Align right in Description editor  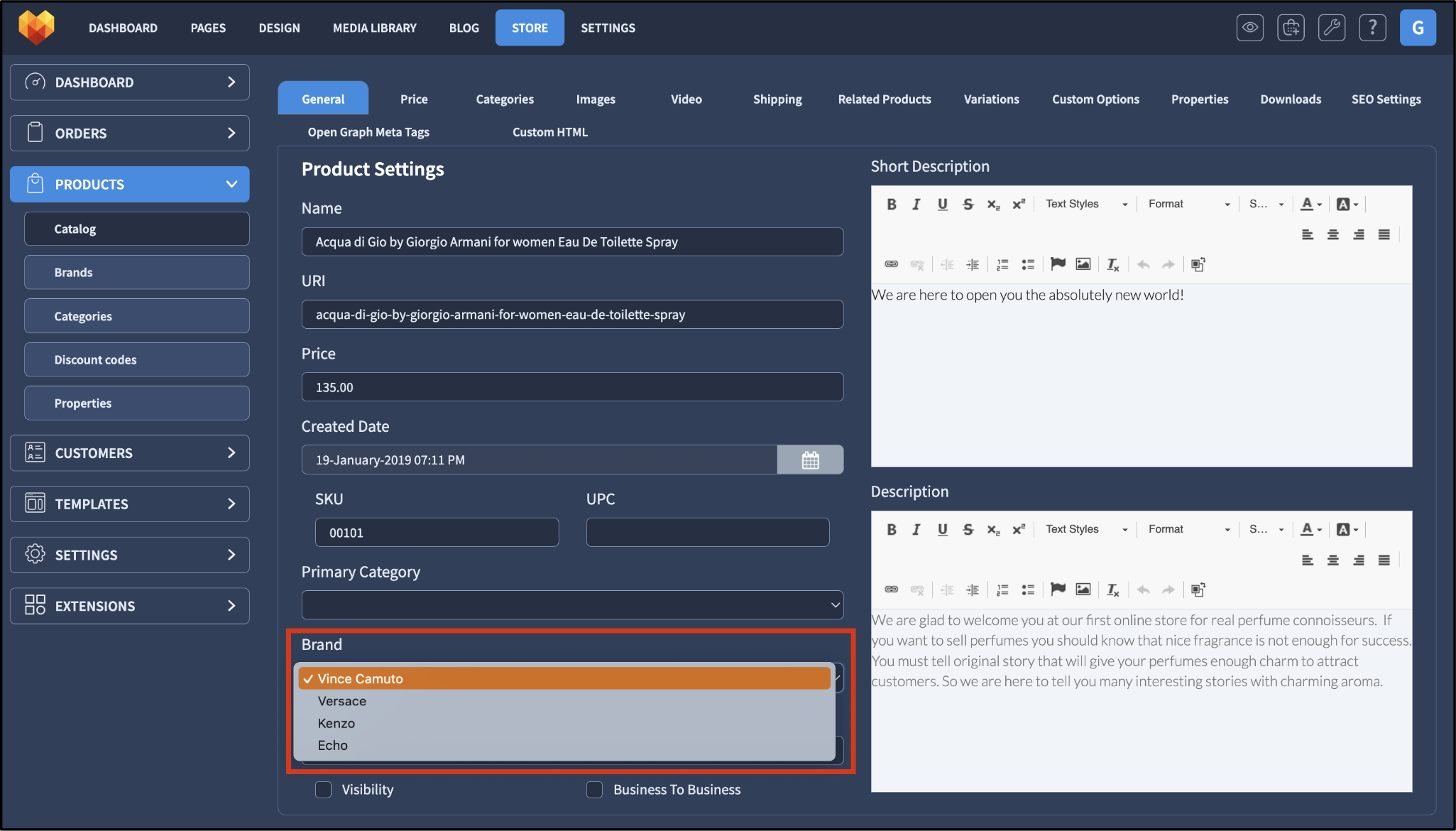pyautogui.click(x=1359, y=560)
